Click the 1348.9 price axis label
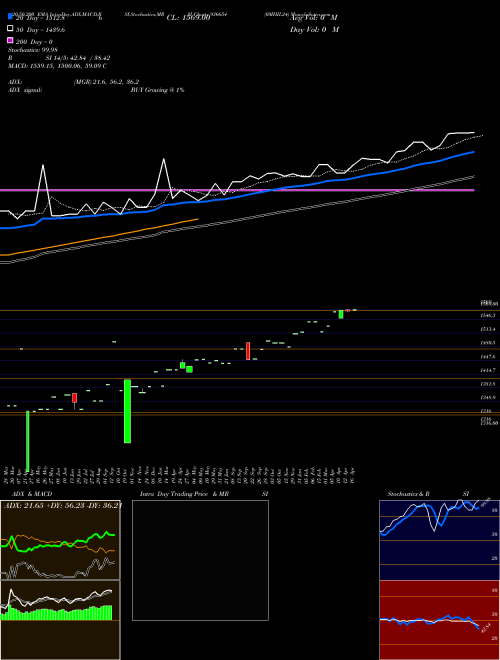 [488, 397]
